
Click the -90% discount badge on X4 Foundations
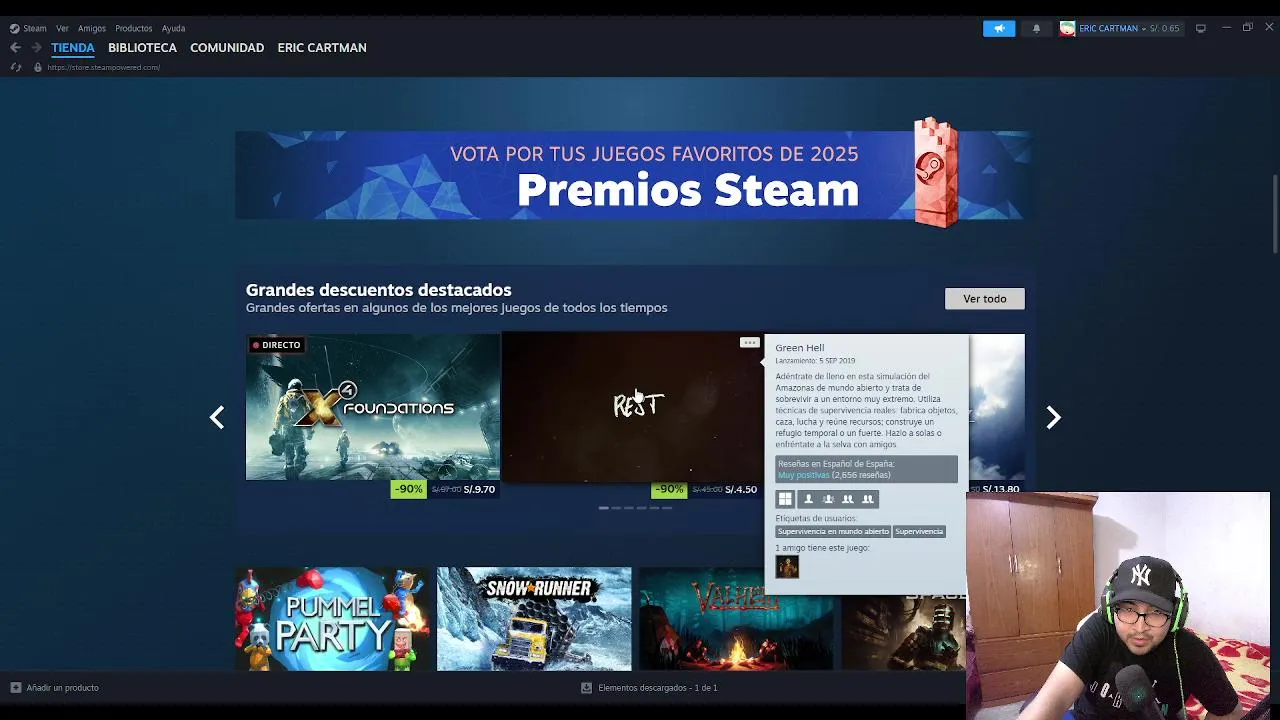(408, 489)
